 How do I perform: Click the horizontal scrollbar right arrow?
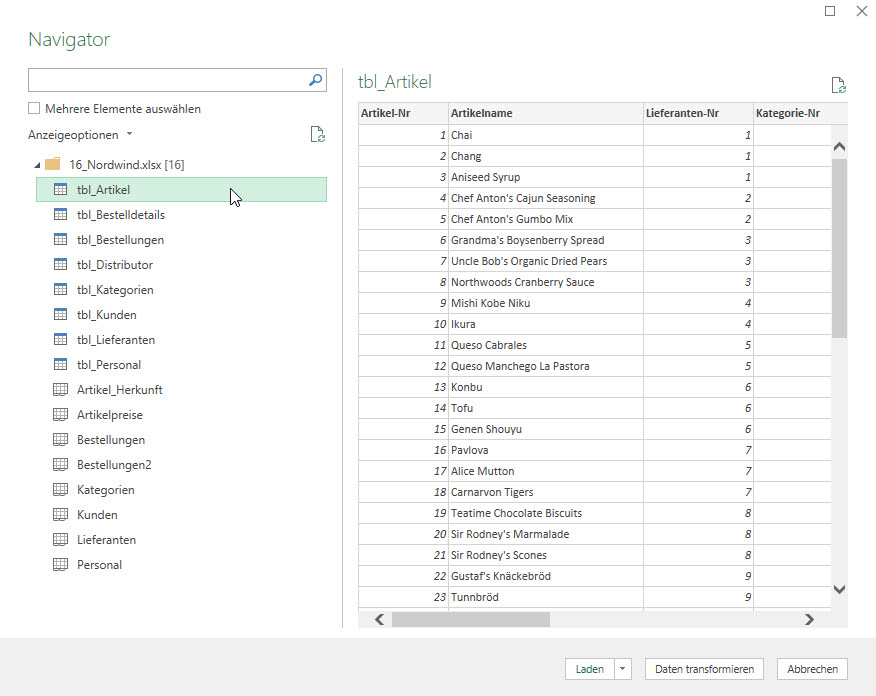[809, 620]
